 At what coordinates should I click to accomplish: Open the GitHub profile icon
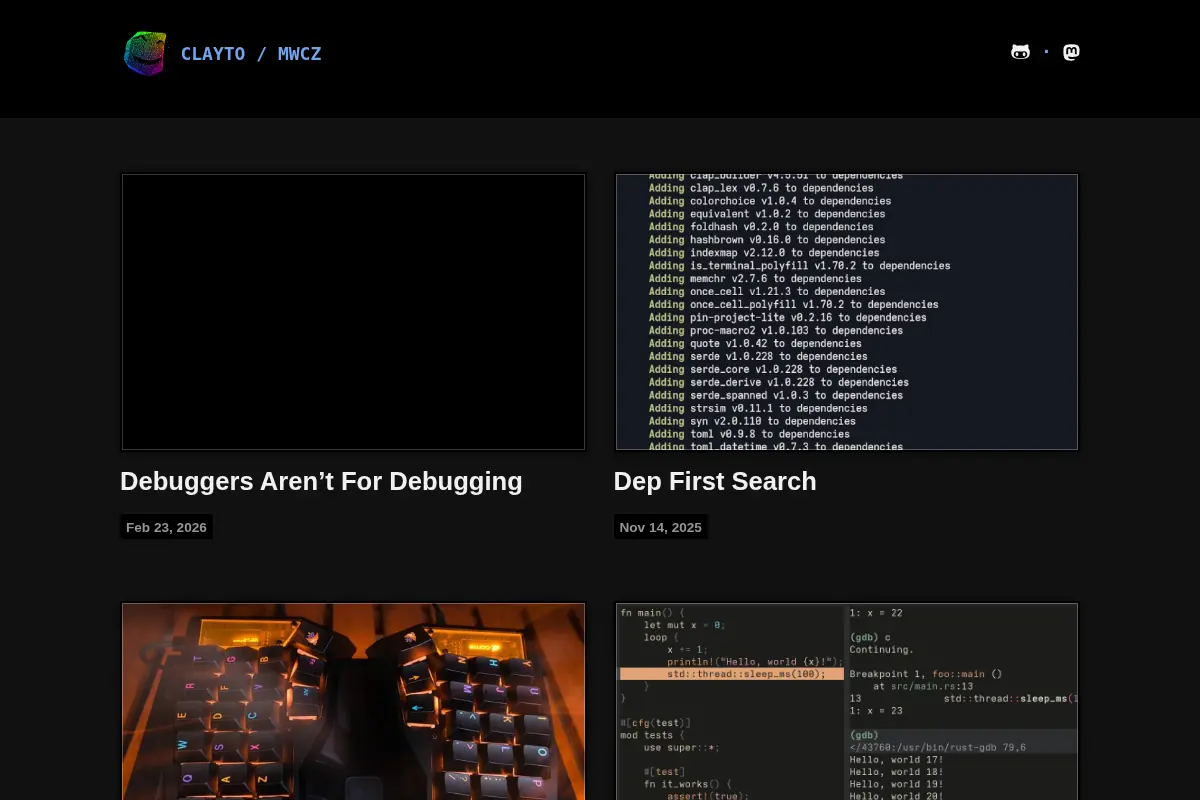[1020, 52]
